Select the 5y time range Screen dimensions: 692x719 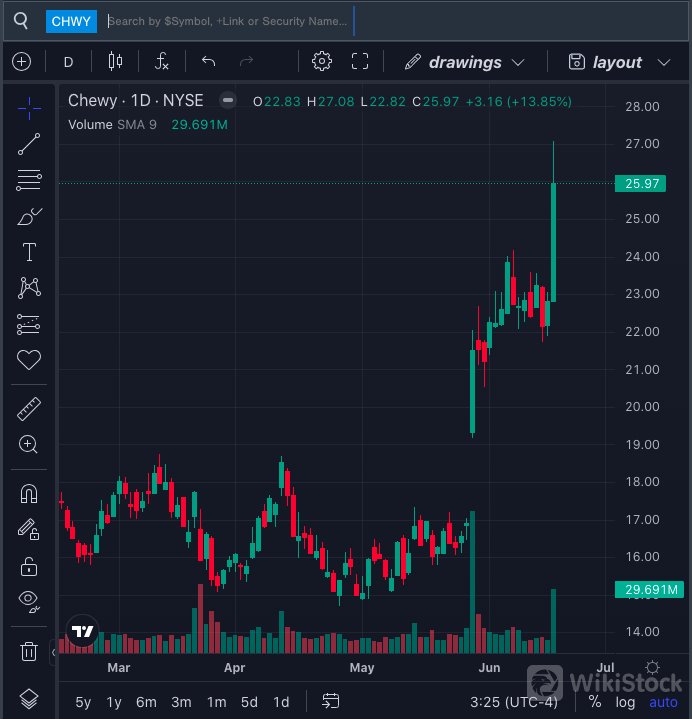point(84,702)
